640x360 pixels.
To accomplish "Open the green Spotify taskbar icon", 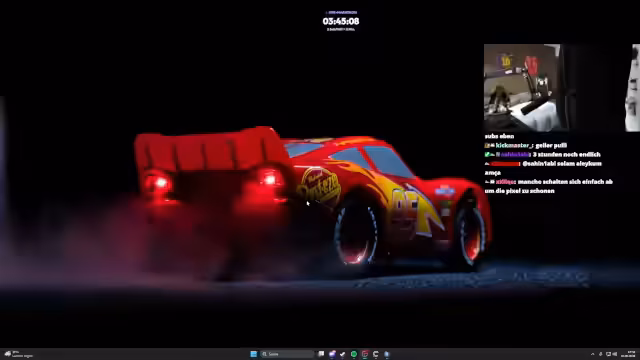I will coord(354,354).
